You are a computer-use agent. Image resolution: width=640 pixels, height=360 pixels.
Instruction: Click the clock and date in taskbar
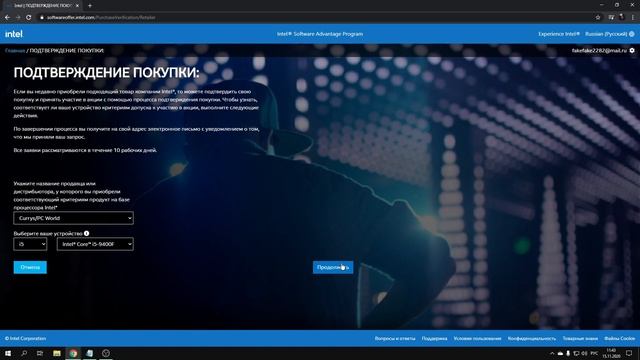(611, 353)
